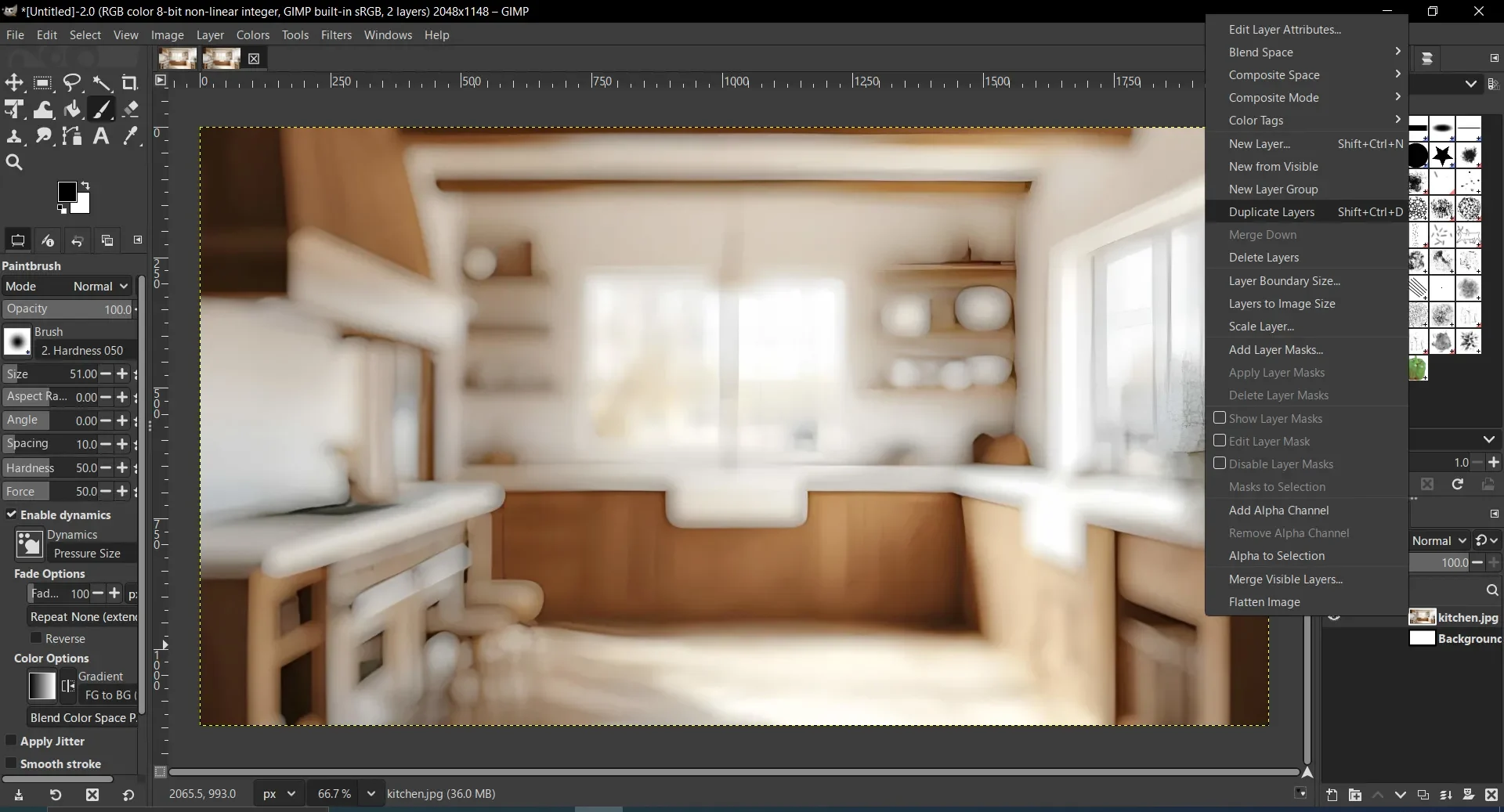This screenshot has height=812, width=1504.
Task: Select the Warp Transform tool
Action: pos(43,110)
